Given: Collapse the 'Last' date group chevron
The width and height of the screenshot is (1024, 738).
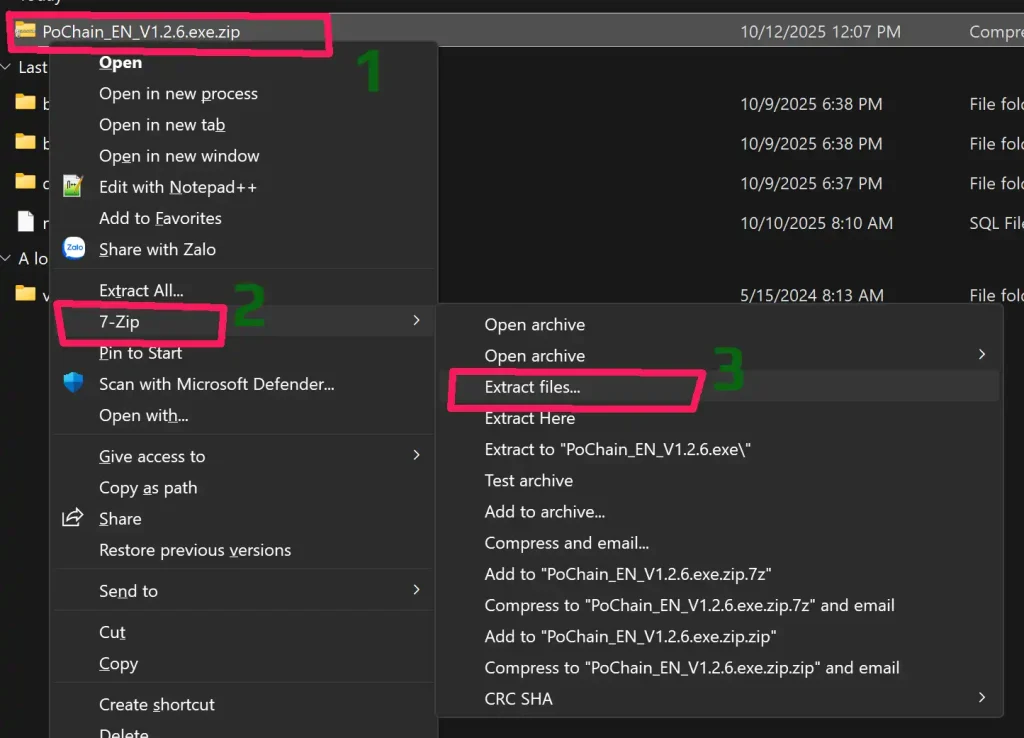Looking at the screenshot, I should [7, 67].
